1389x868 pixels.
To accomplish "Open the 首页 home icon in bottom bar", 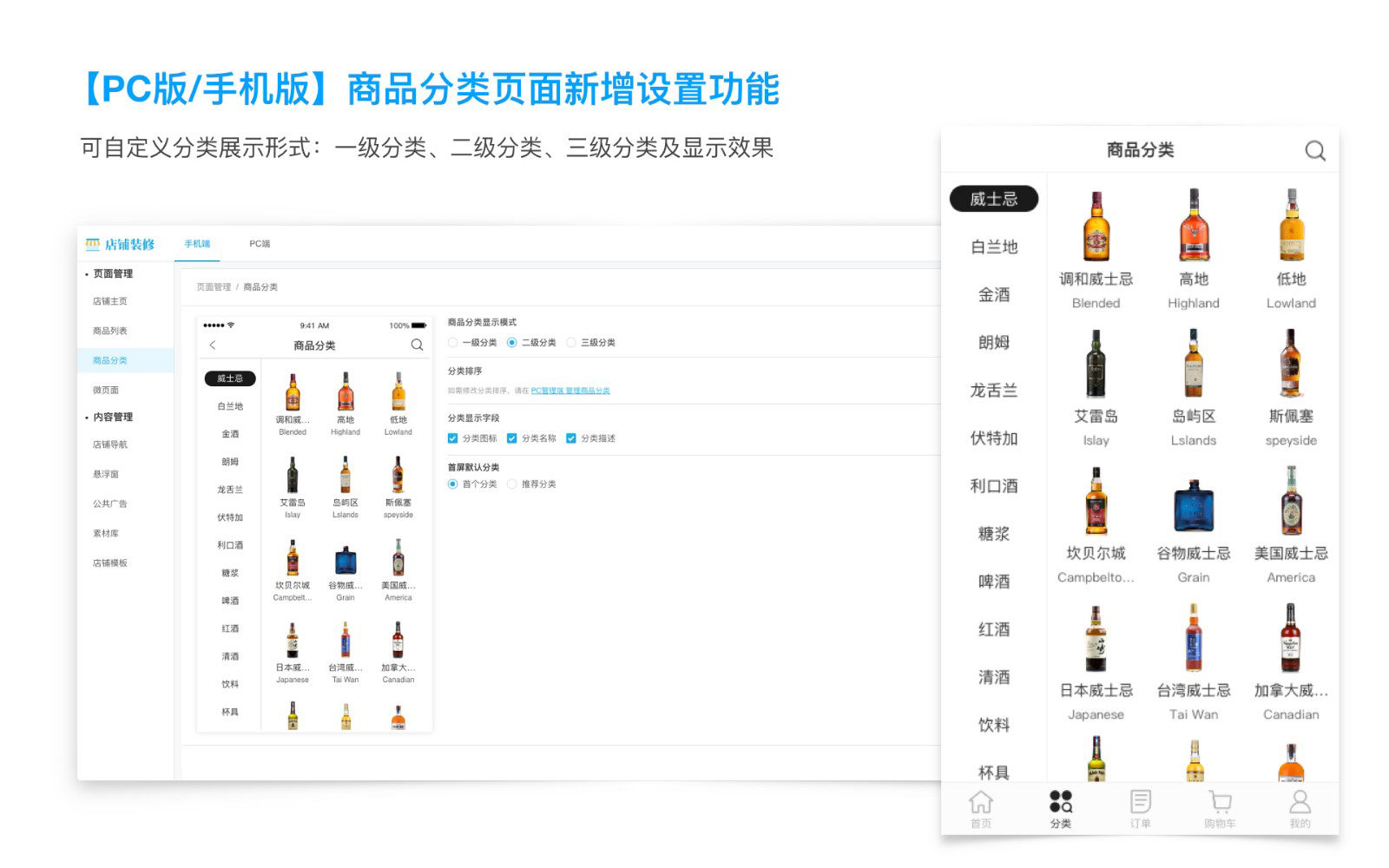I will coord(980,802).
